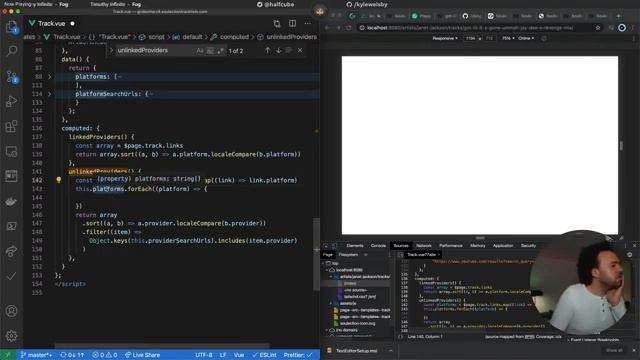Viewport: 640px width, 360px height.
Task: Click the Vue language mode in the status bar
Action: click(x=239, y=355)
